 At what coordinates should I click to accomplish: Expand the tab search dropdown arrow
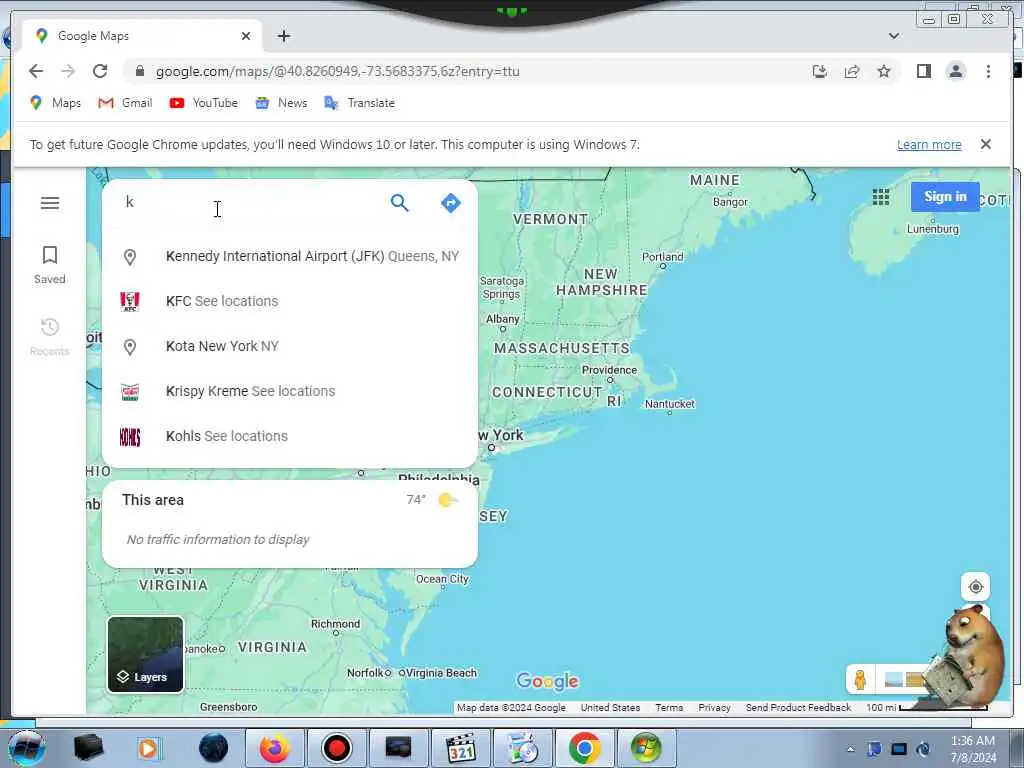click(x=893, y=36)
